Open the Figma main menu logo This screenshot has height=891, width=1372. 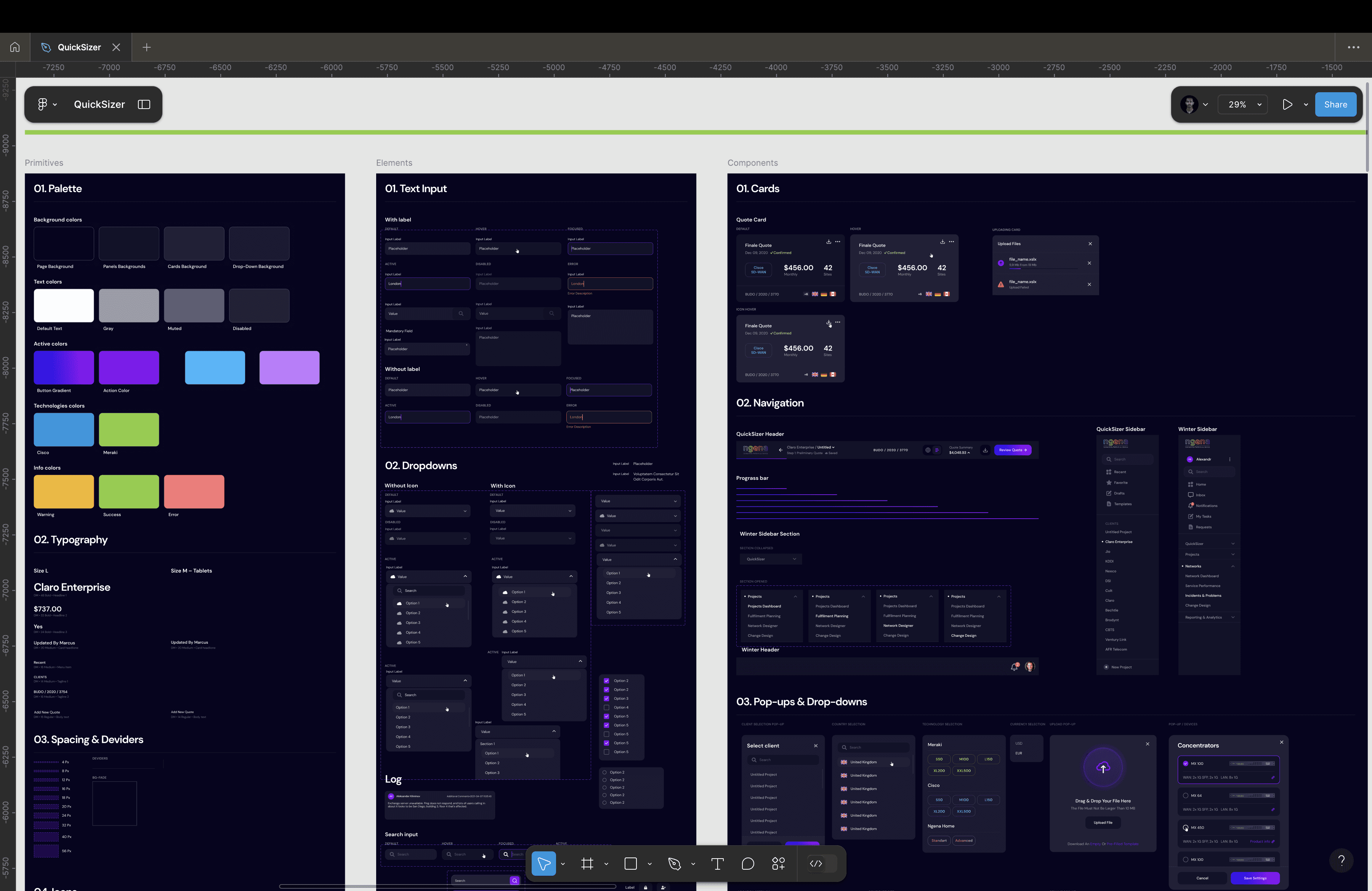coord(42,104)
